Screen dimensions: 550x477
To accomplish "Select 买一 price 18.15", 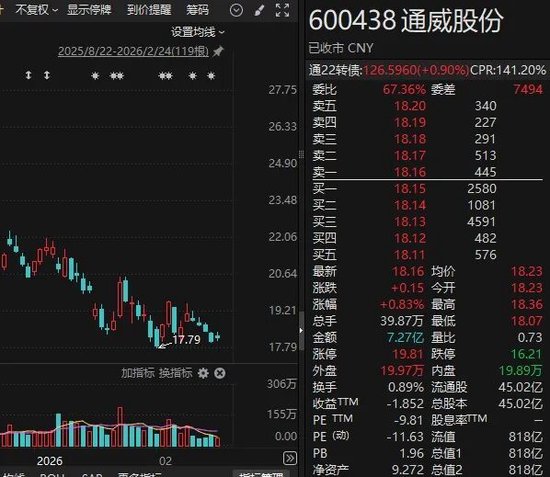I will pos(410,189).
